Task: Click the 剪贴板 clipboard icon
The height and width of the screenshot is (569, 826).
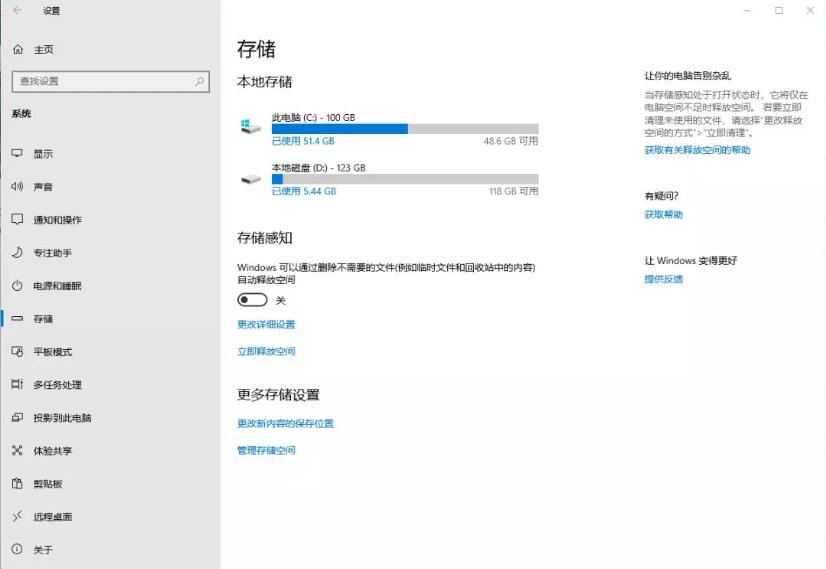Action: pos(17,483)
